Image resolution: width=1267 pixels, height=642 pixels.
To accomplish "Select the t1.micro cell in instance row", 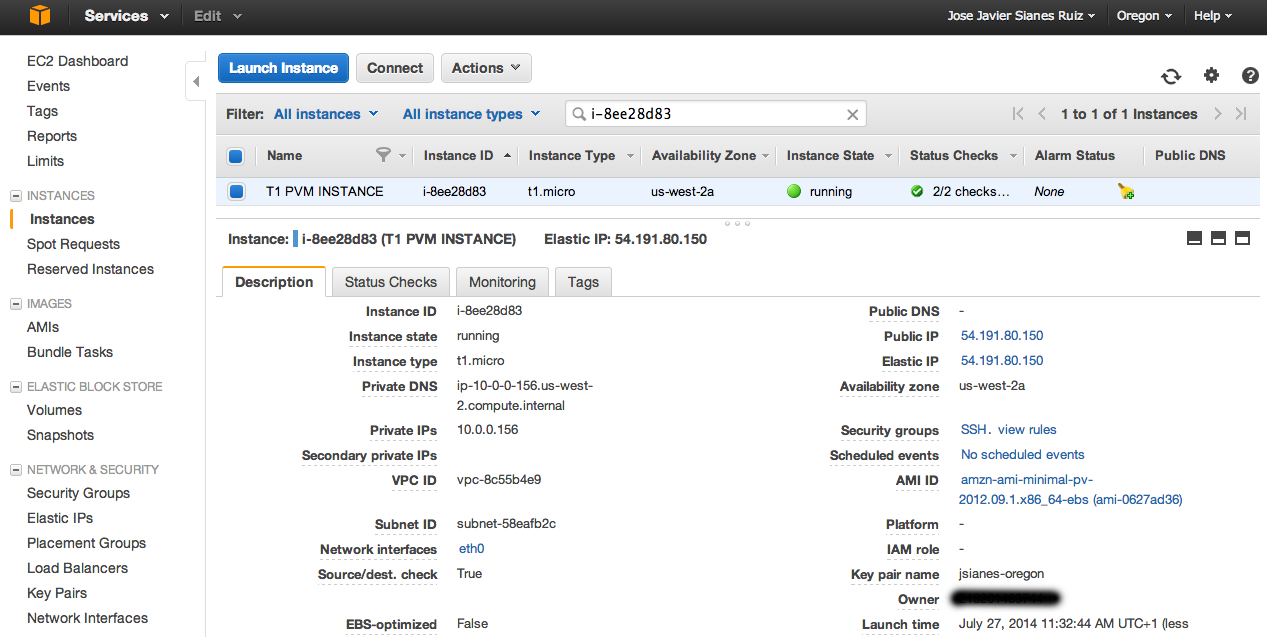I will (552, 191).
